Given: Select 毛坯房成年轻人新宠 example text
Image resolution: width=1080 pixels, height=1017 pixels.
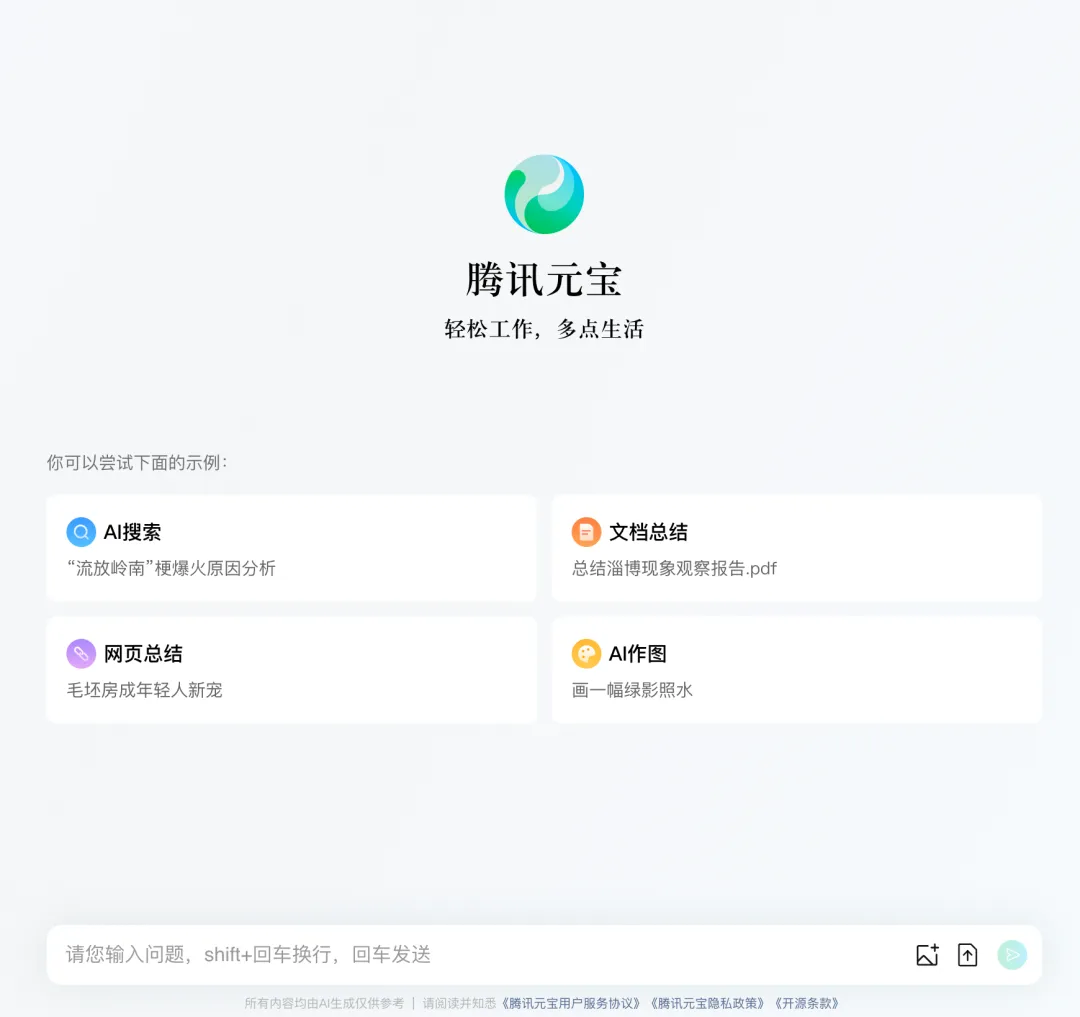Looking at the screenshot, I should click(145, 690).
